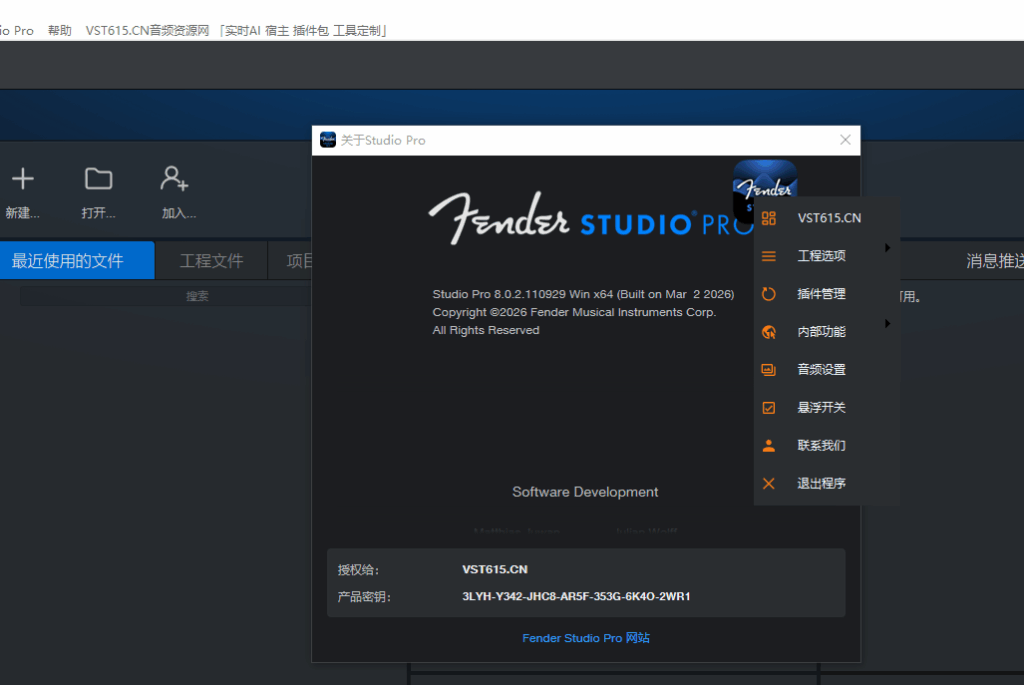The image size is (1024, 685).
Task: Click the Join (加入) person icon
Action: click(175, 179)
